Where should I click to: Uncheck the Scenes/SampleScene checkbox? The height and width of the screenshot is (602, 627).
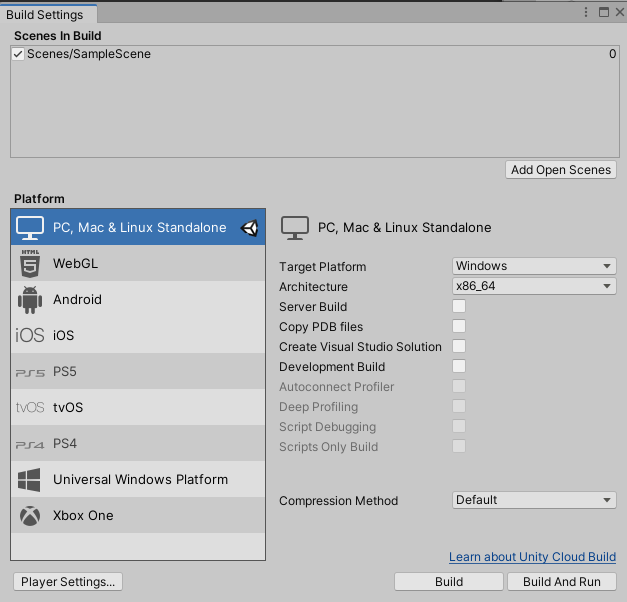pyautogui.click(x=18, y=54)
